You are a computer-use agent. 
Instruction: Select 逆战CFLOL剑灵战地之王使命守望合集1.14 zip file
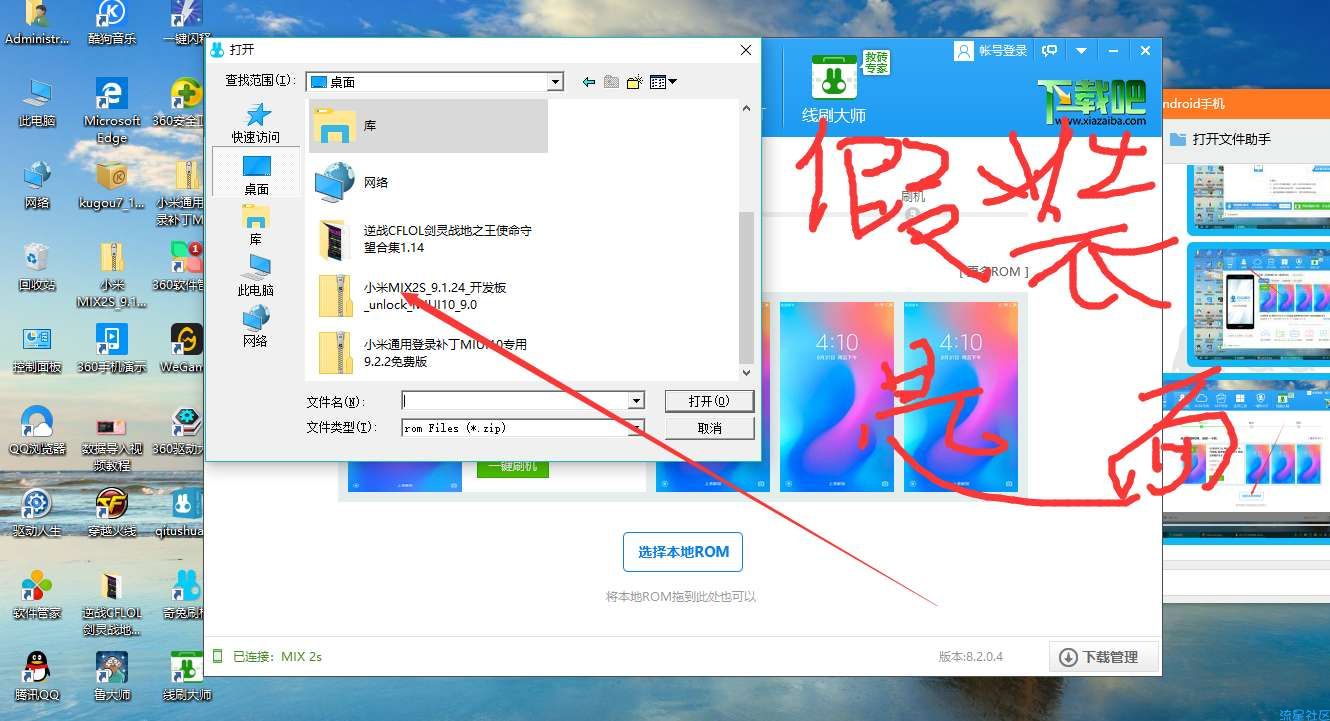coord(428,239)
